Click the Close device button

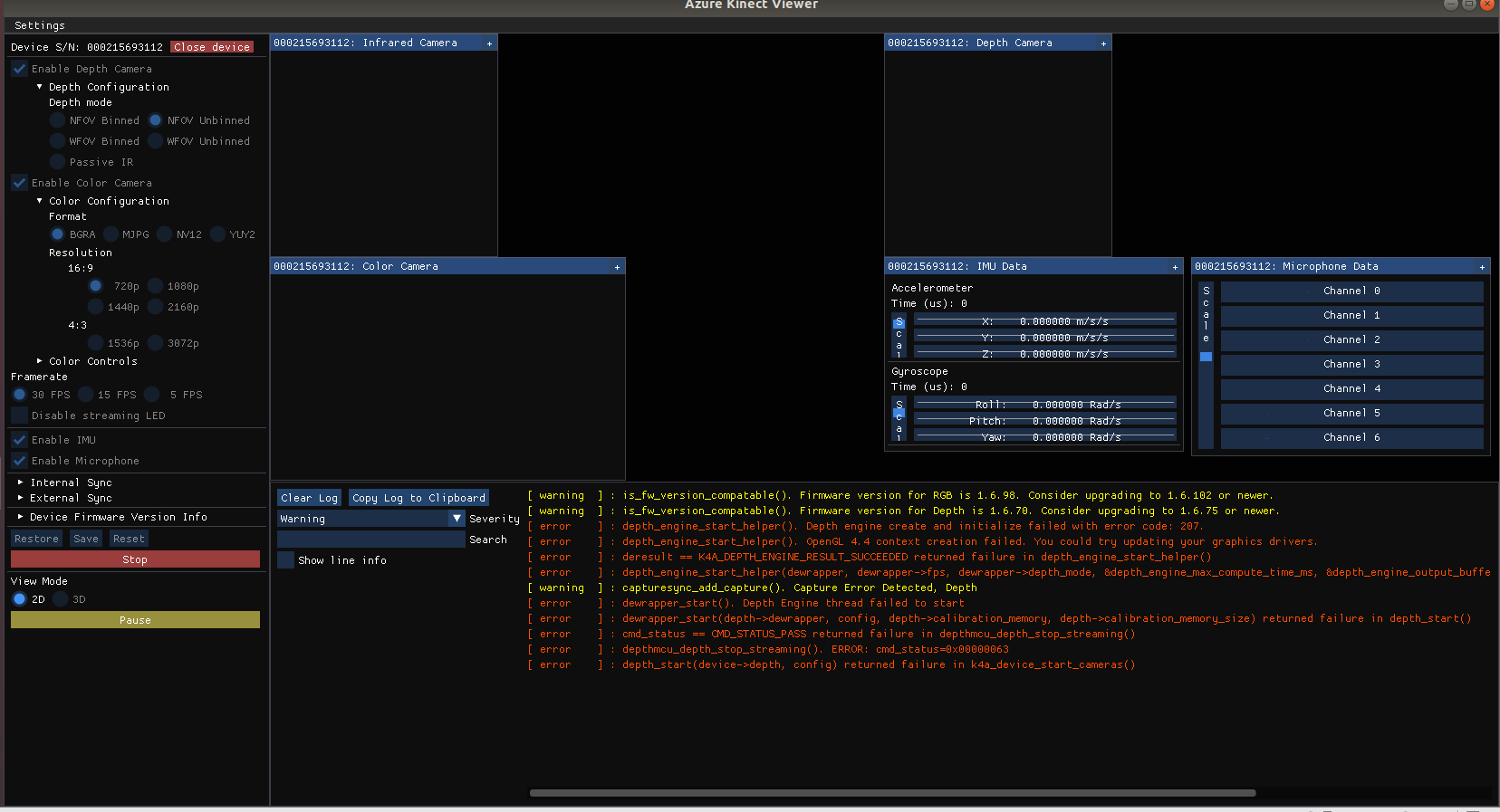212,47
